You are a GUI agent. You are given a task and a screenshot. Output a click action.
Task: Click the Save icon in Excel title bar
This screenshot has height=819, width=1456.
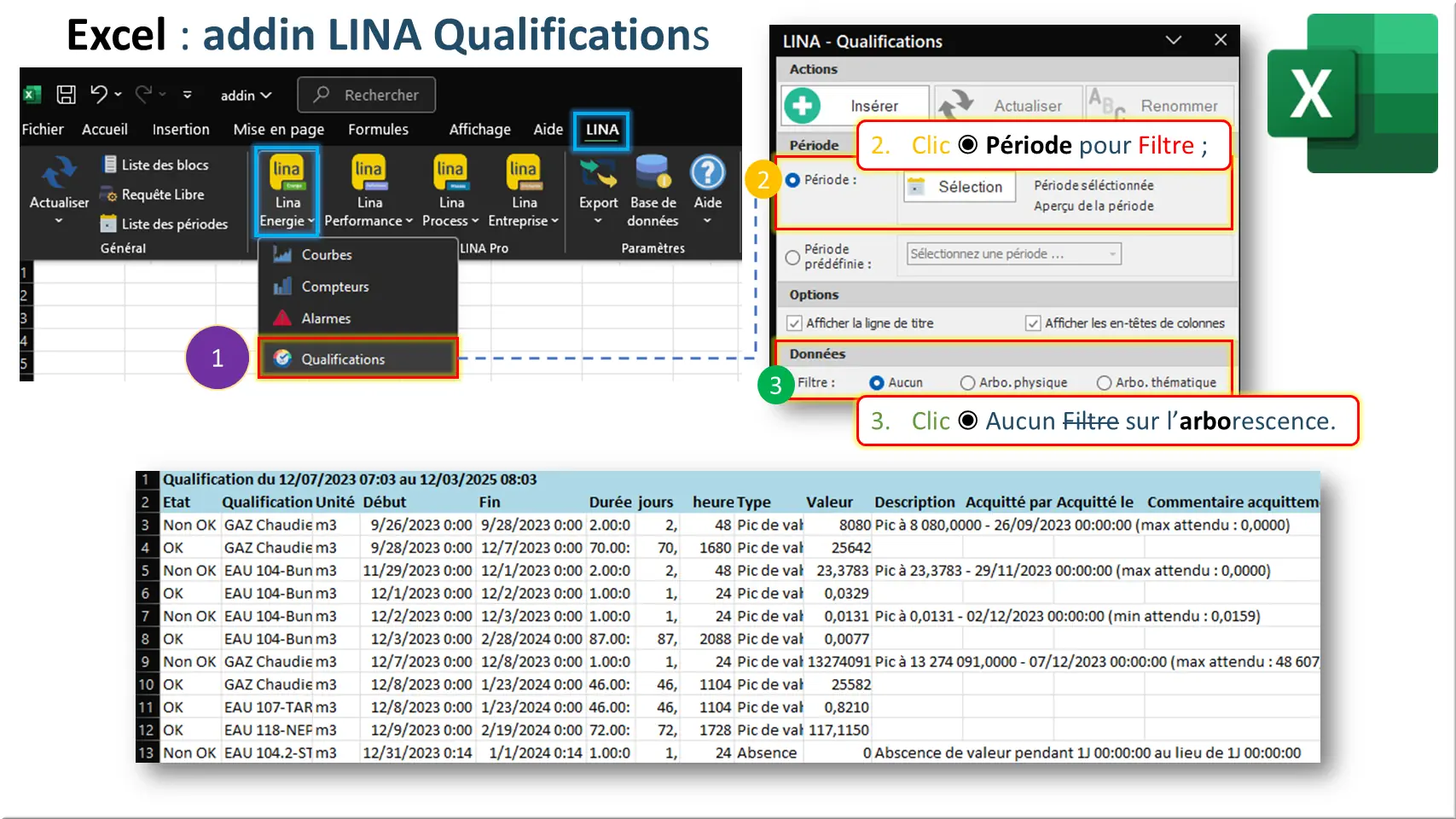tap(66, 95)
